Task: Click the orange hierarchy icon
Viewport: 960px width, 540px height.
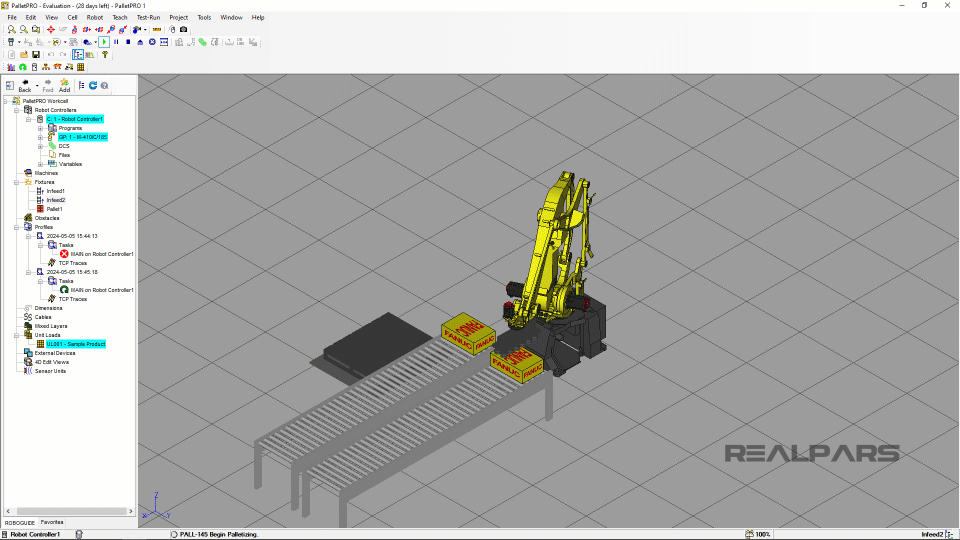Action: point(46,67)
